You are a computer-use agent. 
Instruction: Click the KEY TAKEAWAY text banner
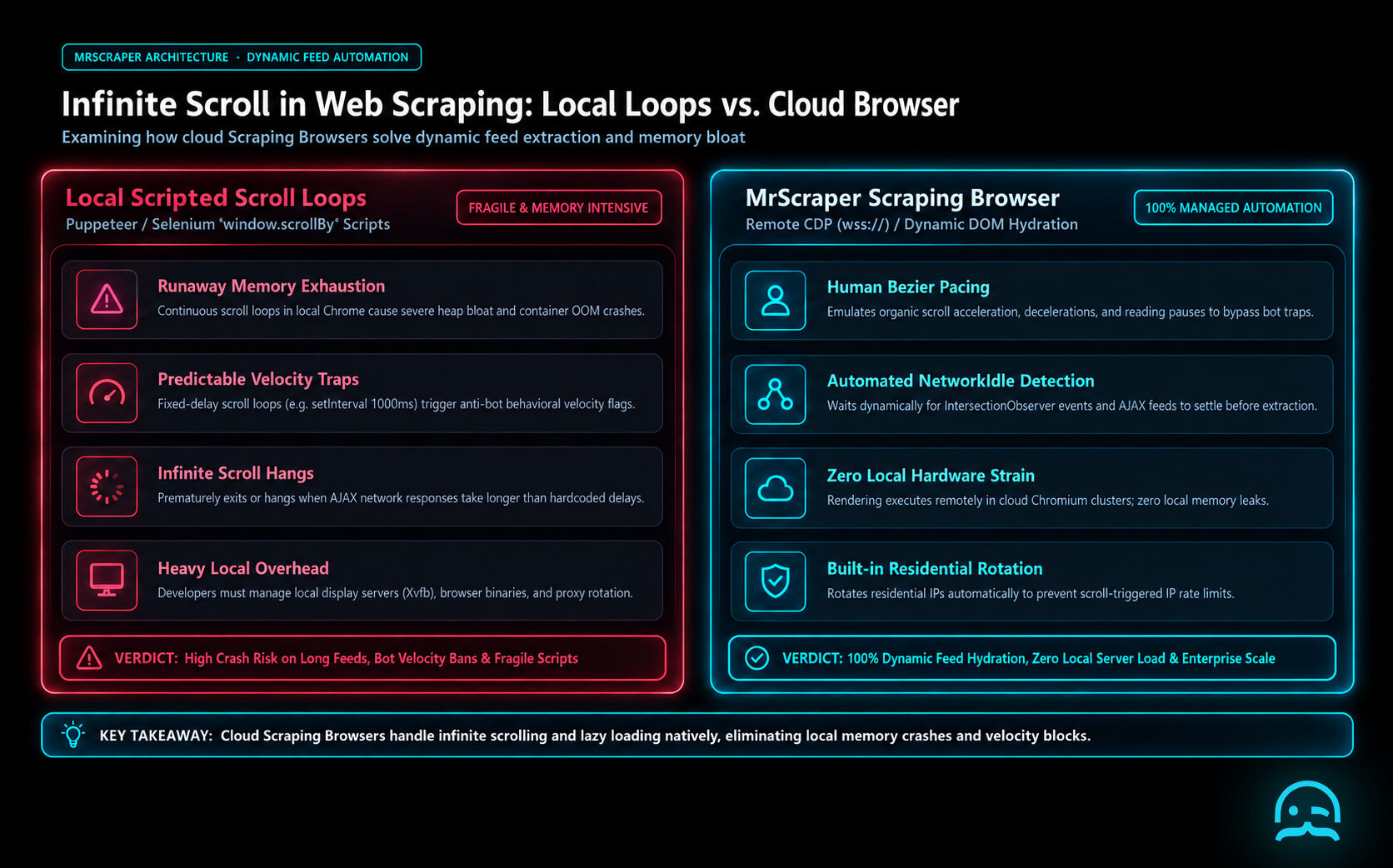pyautogui.click(x=696, y=735)
